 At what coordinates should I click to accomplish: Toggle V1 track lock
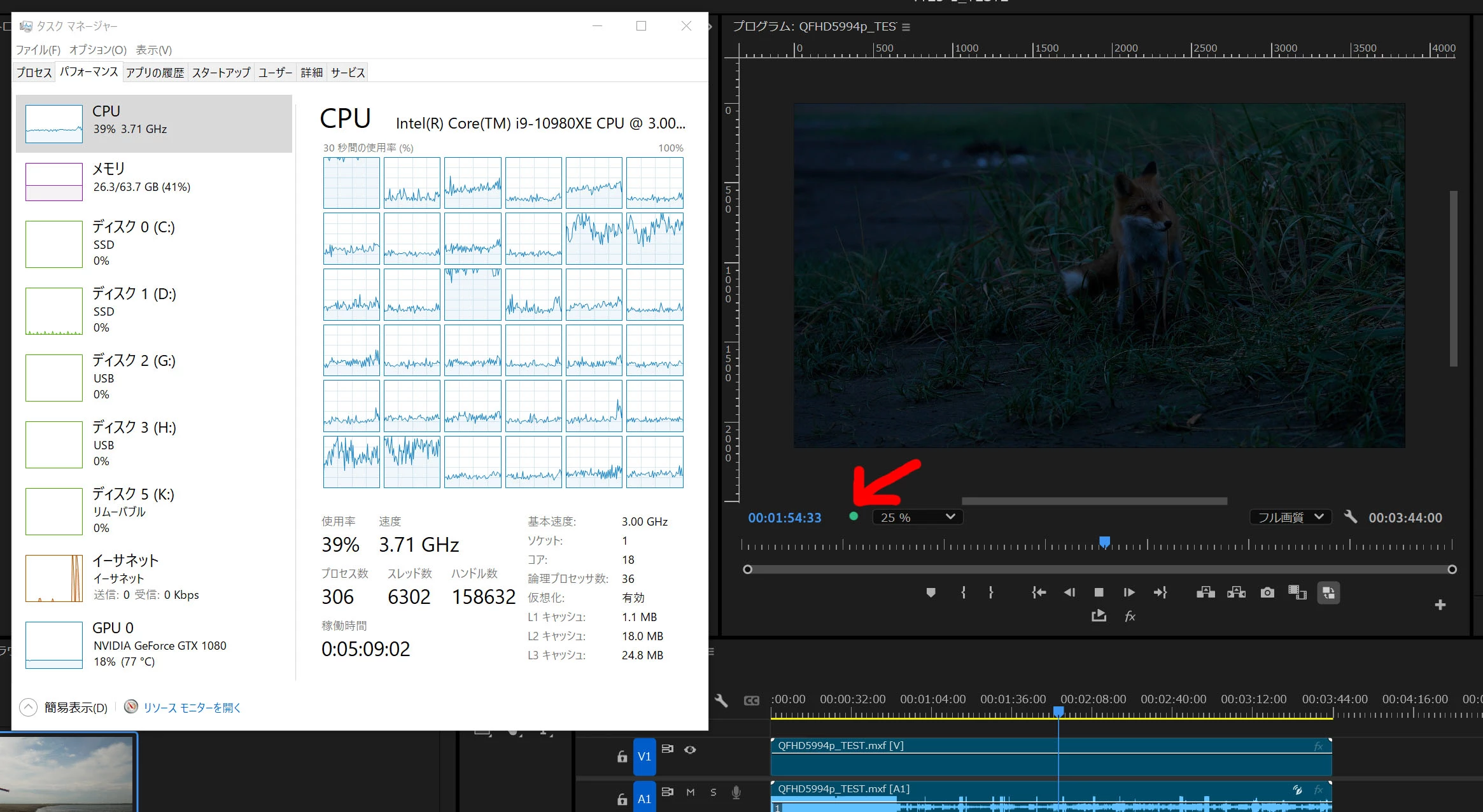click(622, 757)
